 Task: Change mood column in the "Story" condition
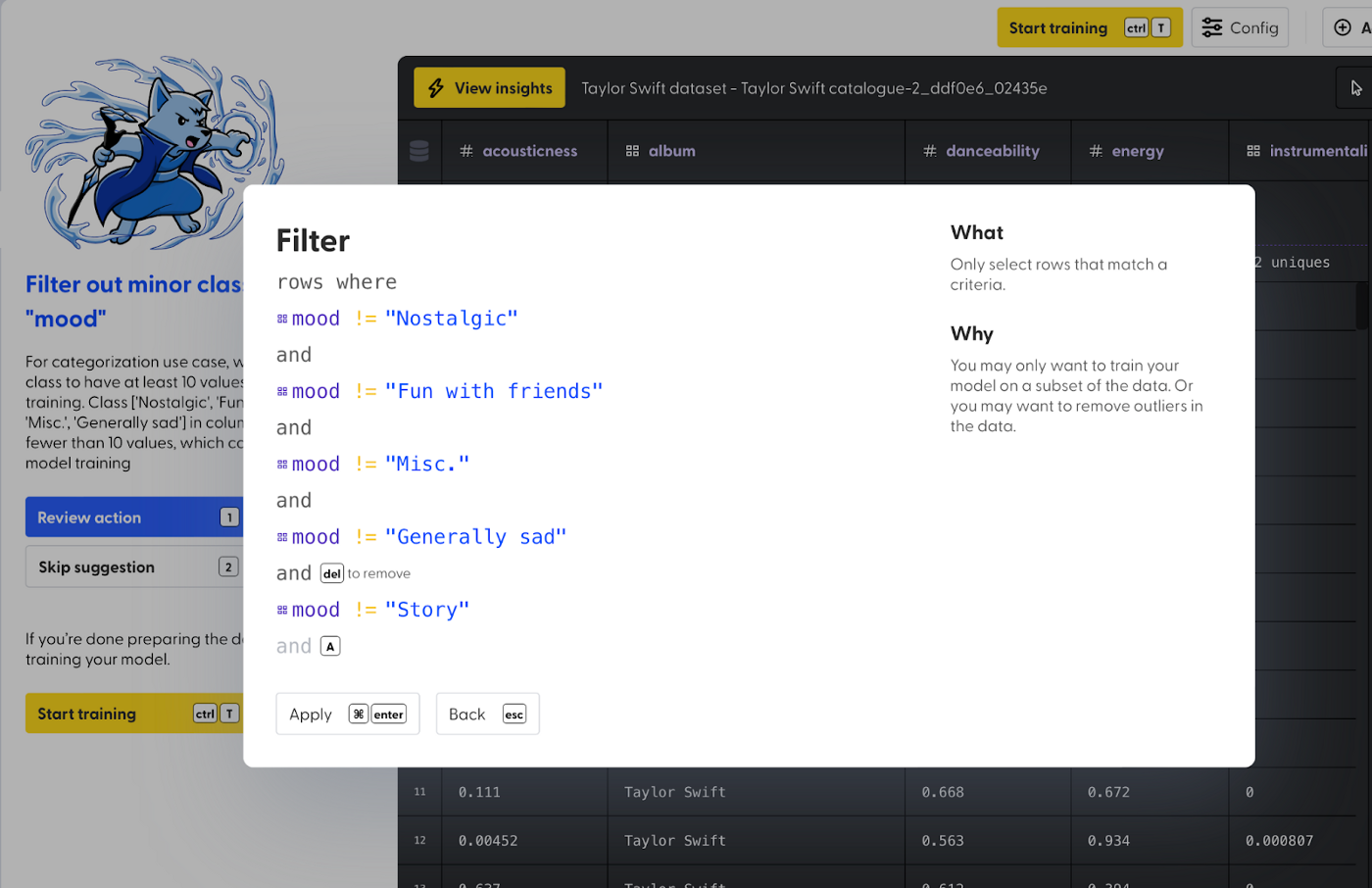(x=309, y=610)
